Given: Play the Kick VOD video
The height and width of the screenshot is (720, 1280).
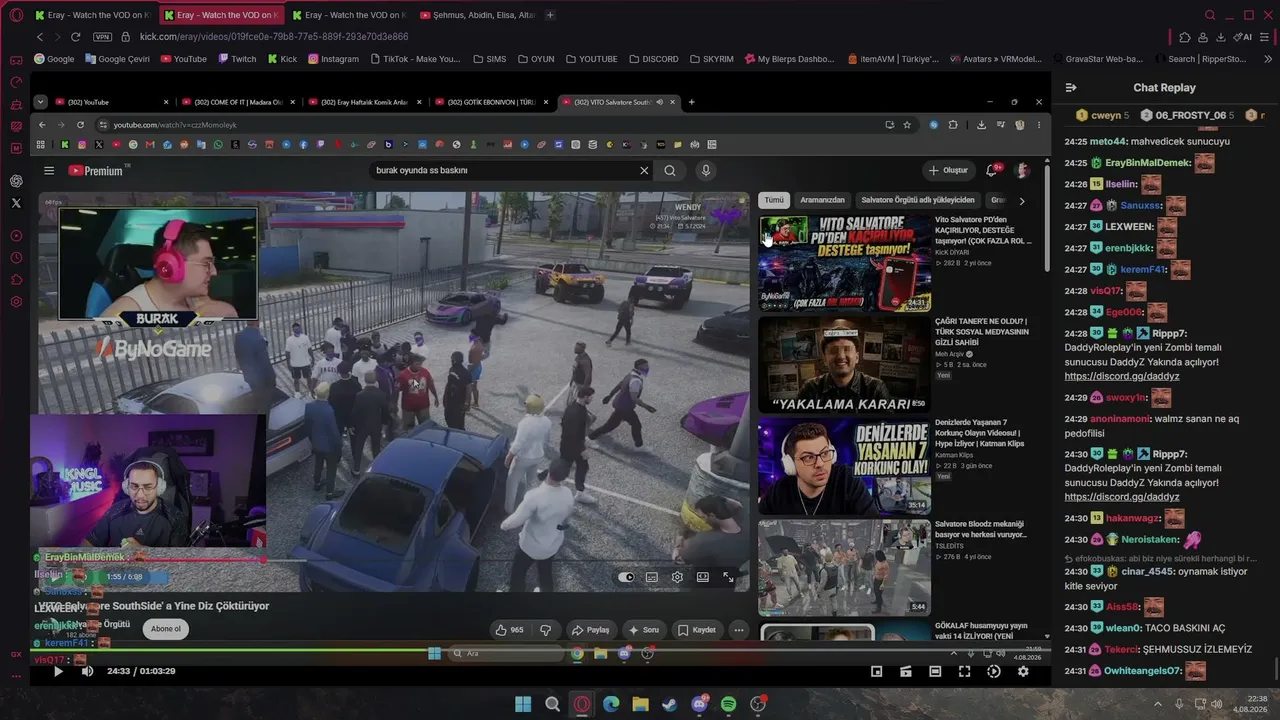Looking at the screenshot, I should [x=58, y=671].
